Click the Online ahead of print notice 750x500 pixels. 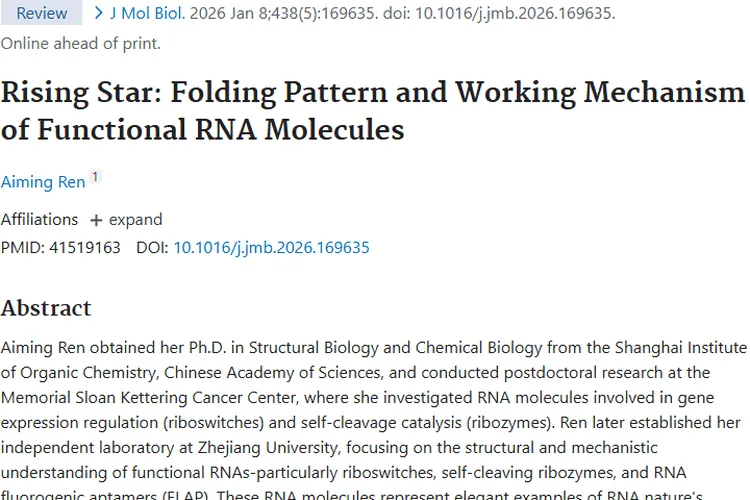[x=80, y=43]
